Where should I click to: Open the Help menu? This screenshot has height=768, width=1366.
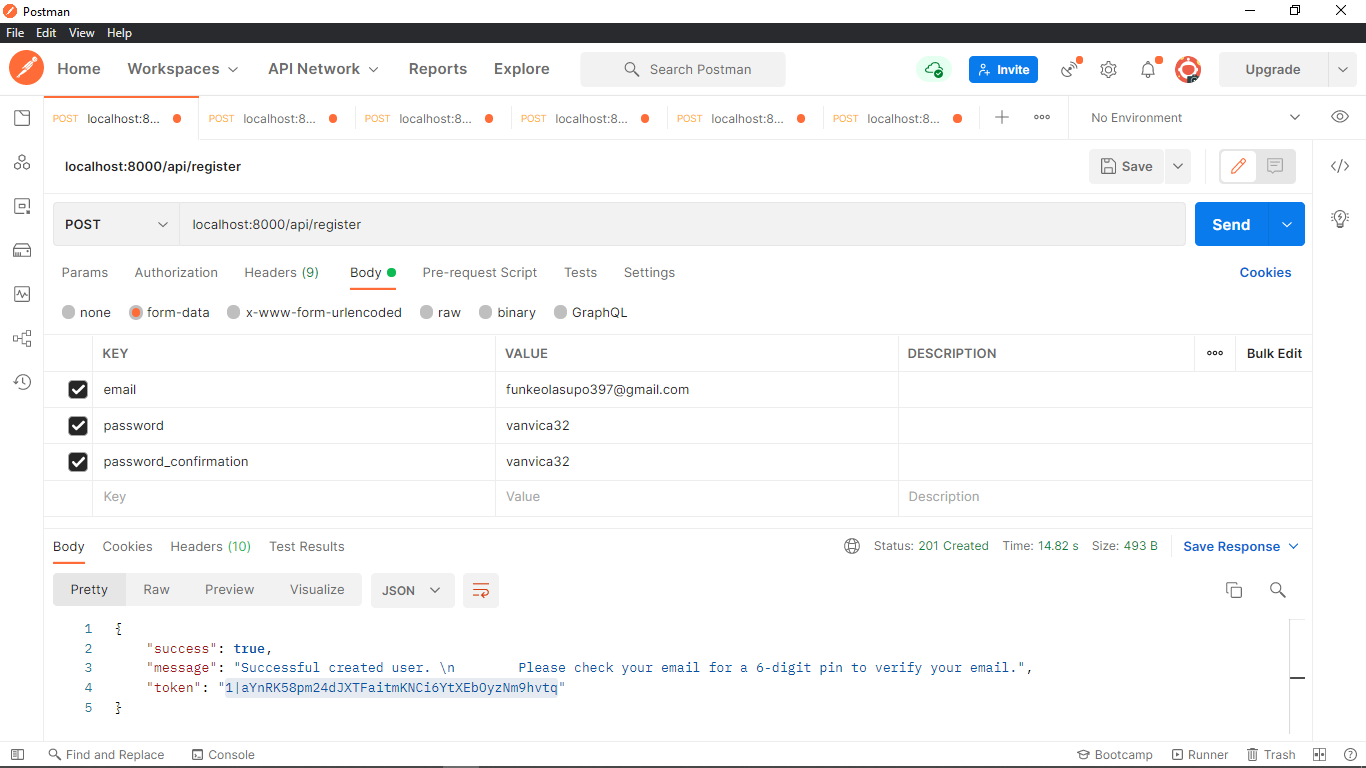(119, 33)
